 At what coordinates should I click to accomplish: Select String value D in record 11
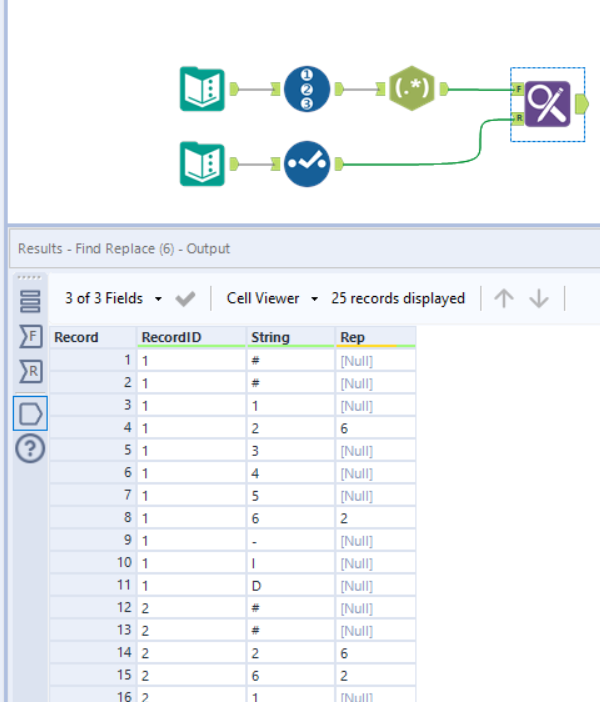[291, 586]
